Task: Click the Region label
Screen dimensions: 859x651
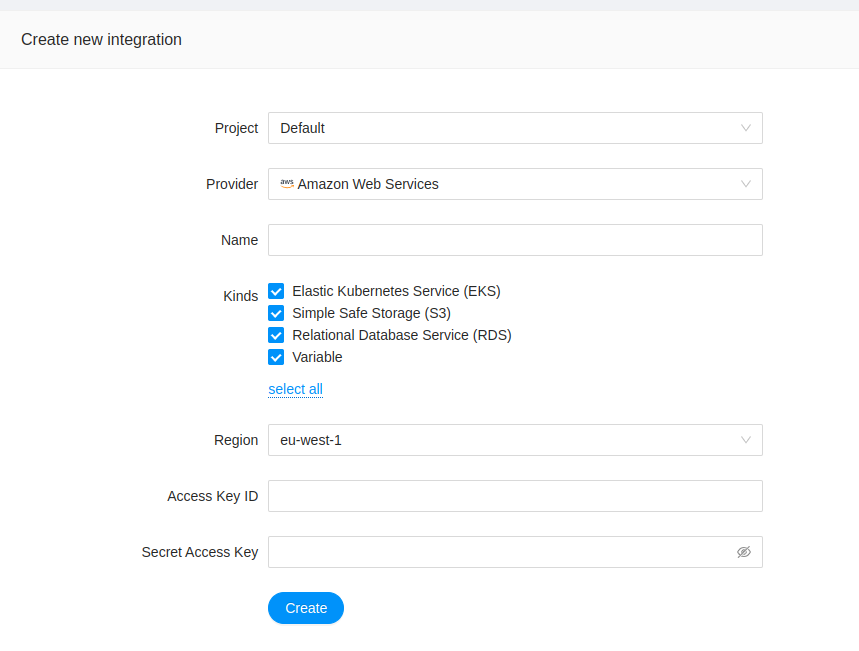Action: click(x=236, y=440)
